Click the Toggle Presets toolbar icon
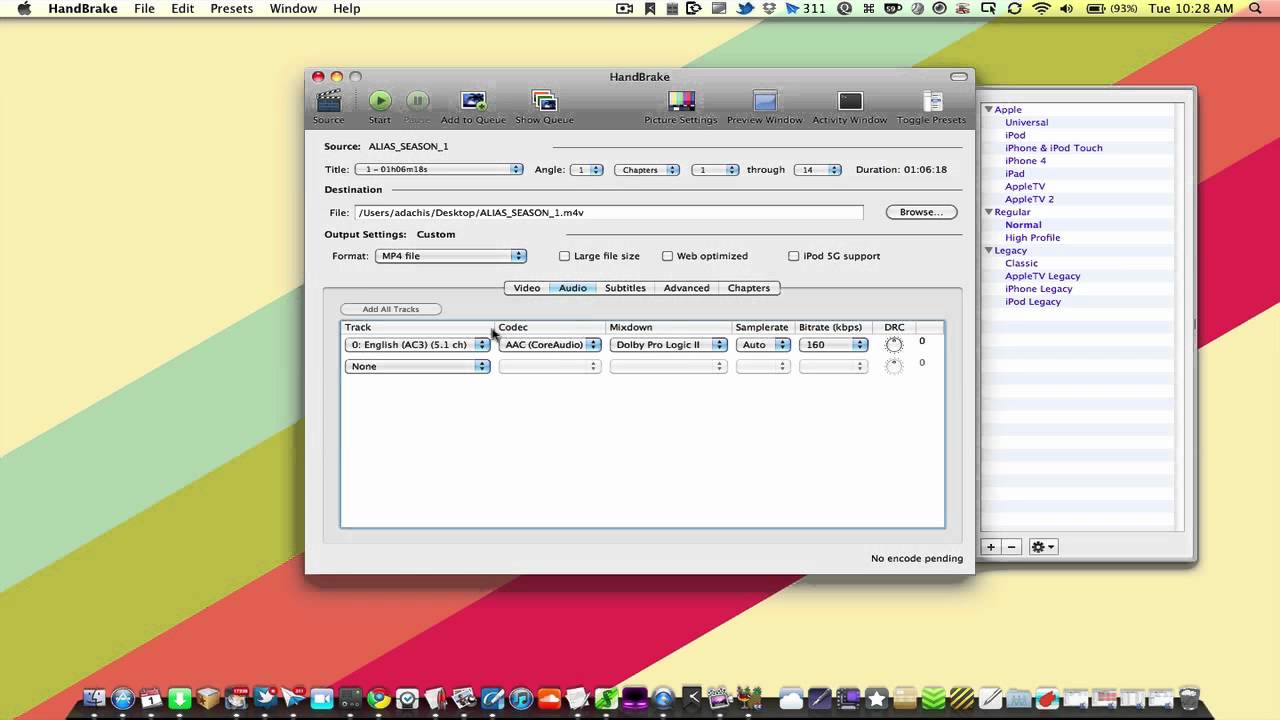The width and height of the screenshot is (1280, 720). click(932, 101)
